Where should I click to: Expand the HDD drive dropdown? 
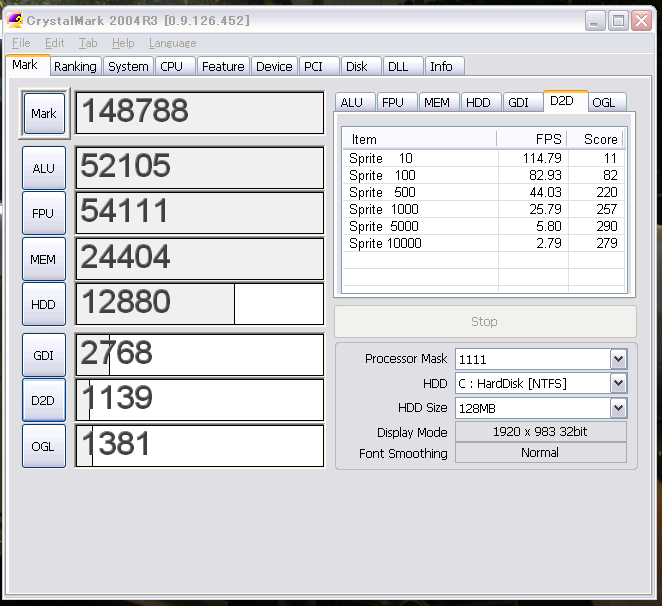618,383
